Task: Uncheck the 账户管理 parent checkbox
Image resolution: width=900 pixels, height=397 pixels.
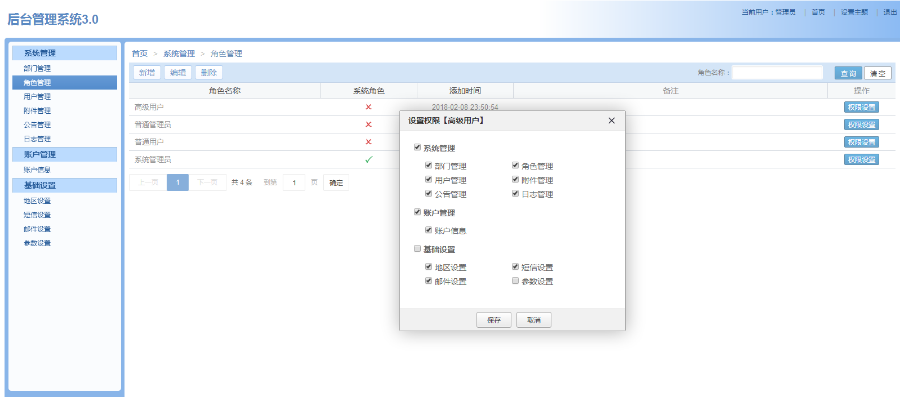Action: (417, 212)
